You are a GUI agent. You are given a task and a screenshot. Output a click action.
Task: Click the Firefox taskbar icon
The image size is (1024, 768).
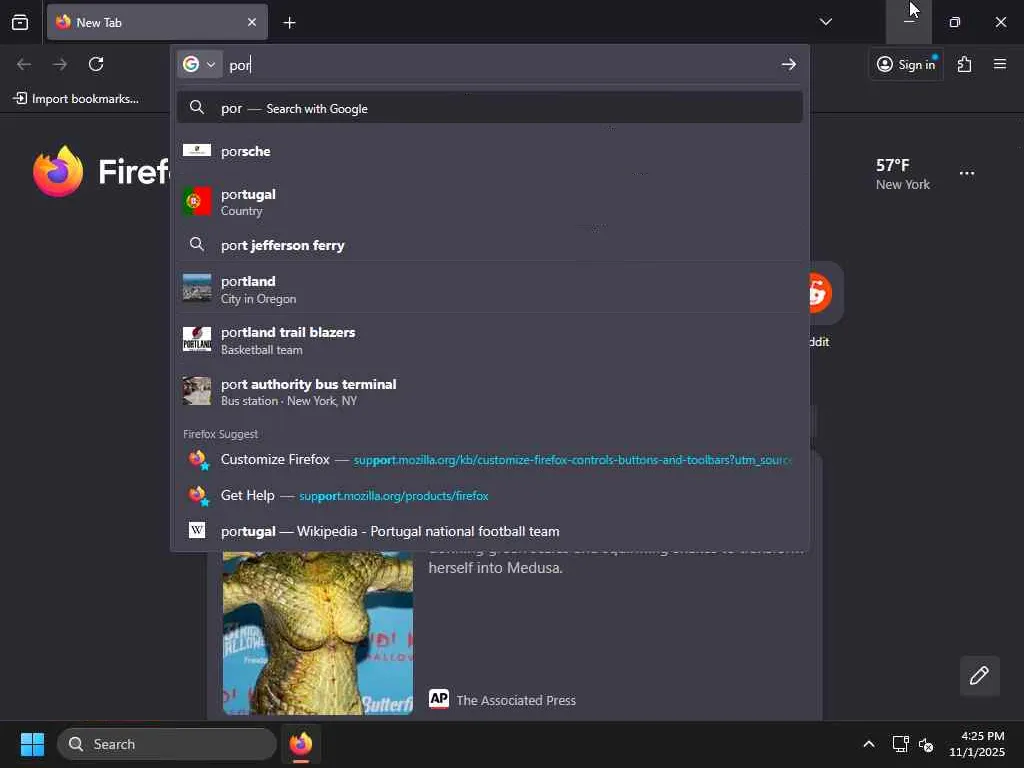click(x=301, y=744)
